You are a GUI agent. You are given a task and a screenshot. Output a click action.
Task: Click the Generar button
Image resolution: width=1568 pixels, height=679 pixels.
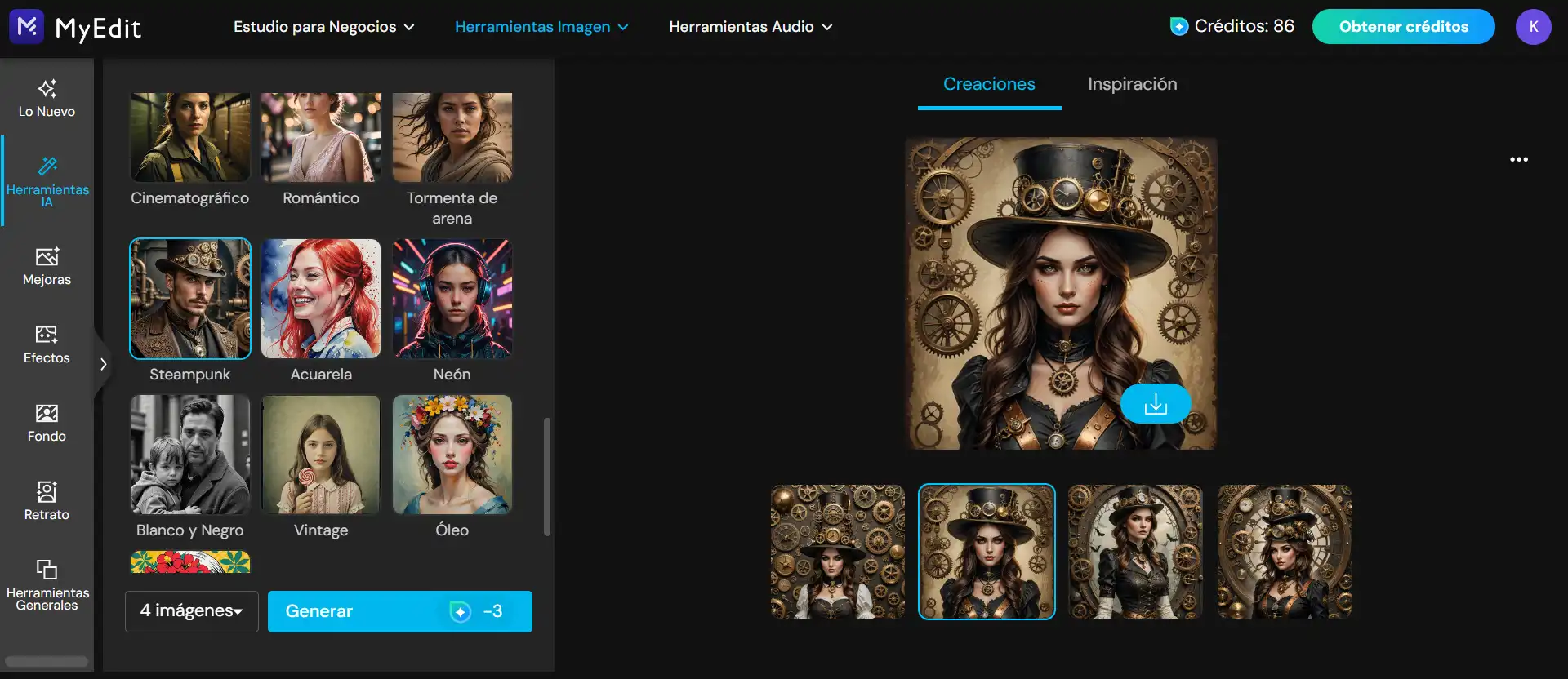coord(399,611)
